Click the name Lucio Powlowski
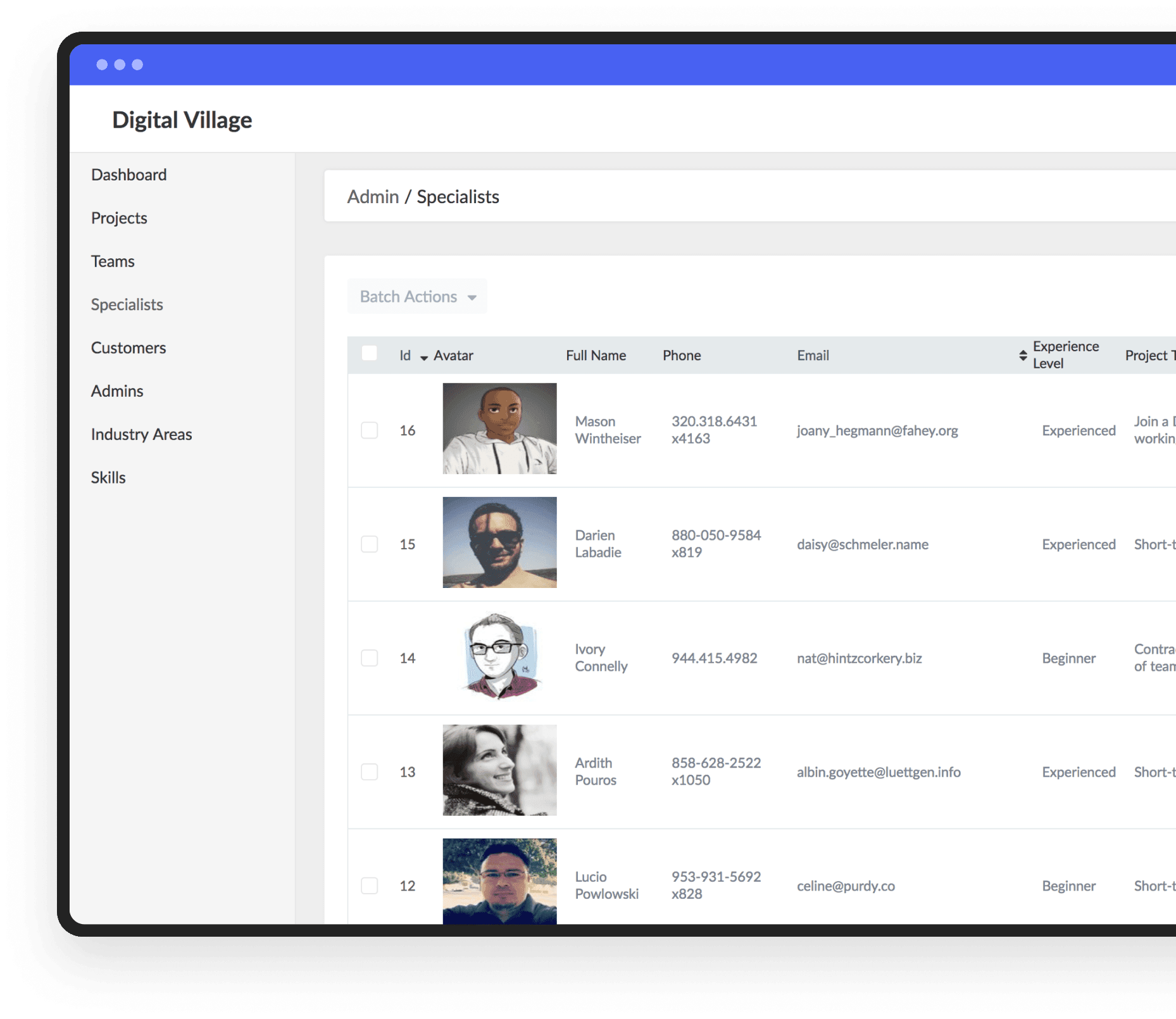The width and height of the screenshot is (1176, 1019). [x=606, y=886]
